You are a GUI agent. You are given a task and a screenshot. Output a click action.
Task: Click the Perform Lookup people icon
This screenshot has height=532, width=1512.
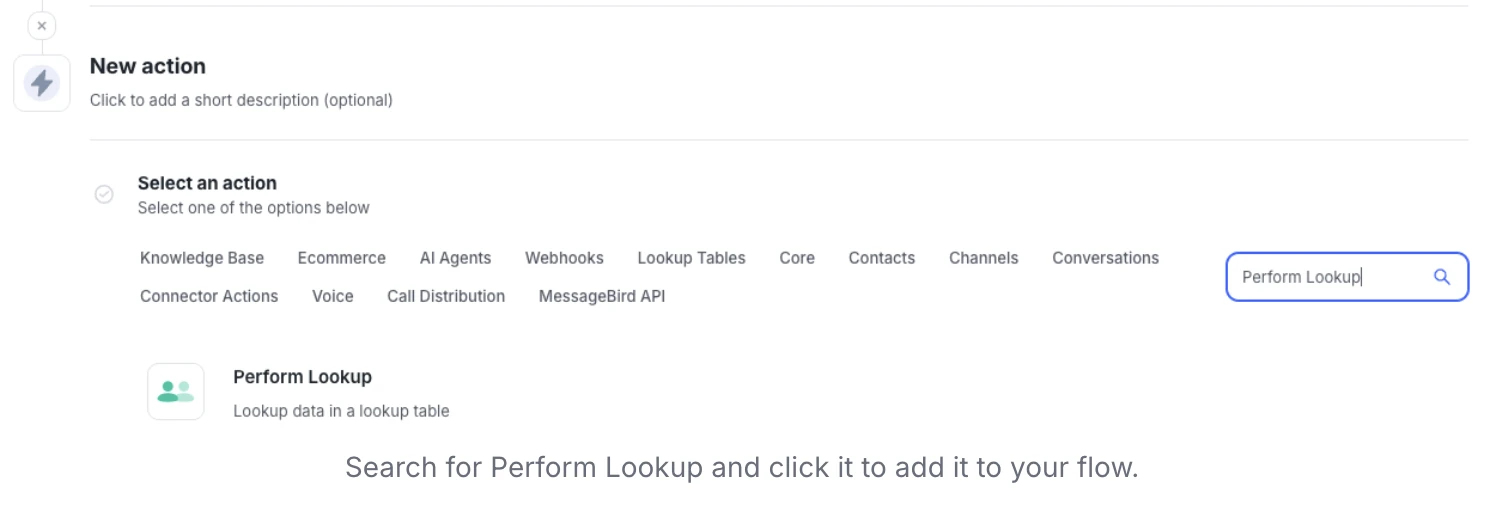point(176,391)
